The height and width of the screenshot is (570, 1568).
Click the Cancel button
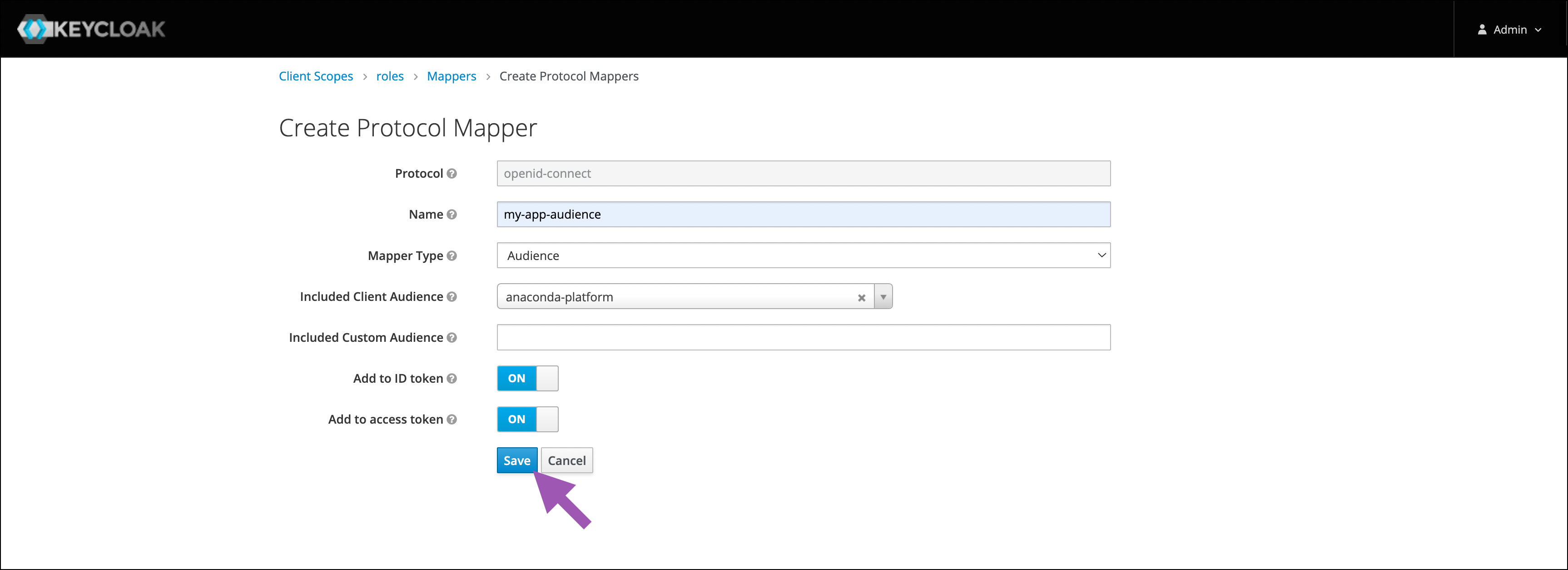(566, 460)
